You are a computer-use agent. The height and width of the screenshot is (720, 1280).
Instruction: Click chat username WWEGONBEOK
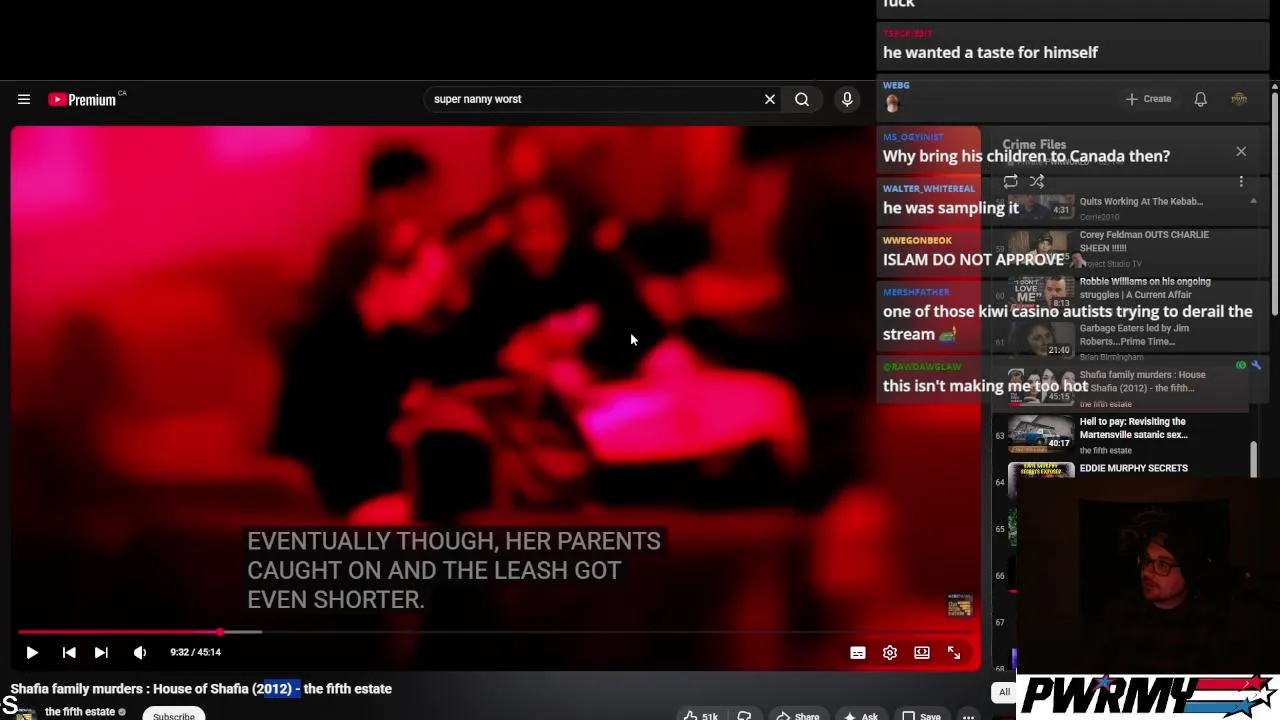pyautogui.click(x=917, y=240)
